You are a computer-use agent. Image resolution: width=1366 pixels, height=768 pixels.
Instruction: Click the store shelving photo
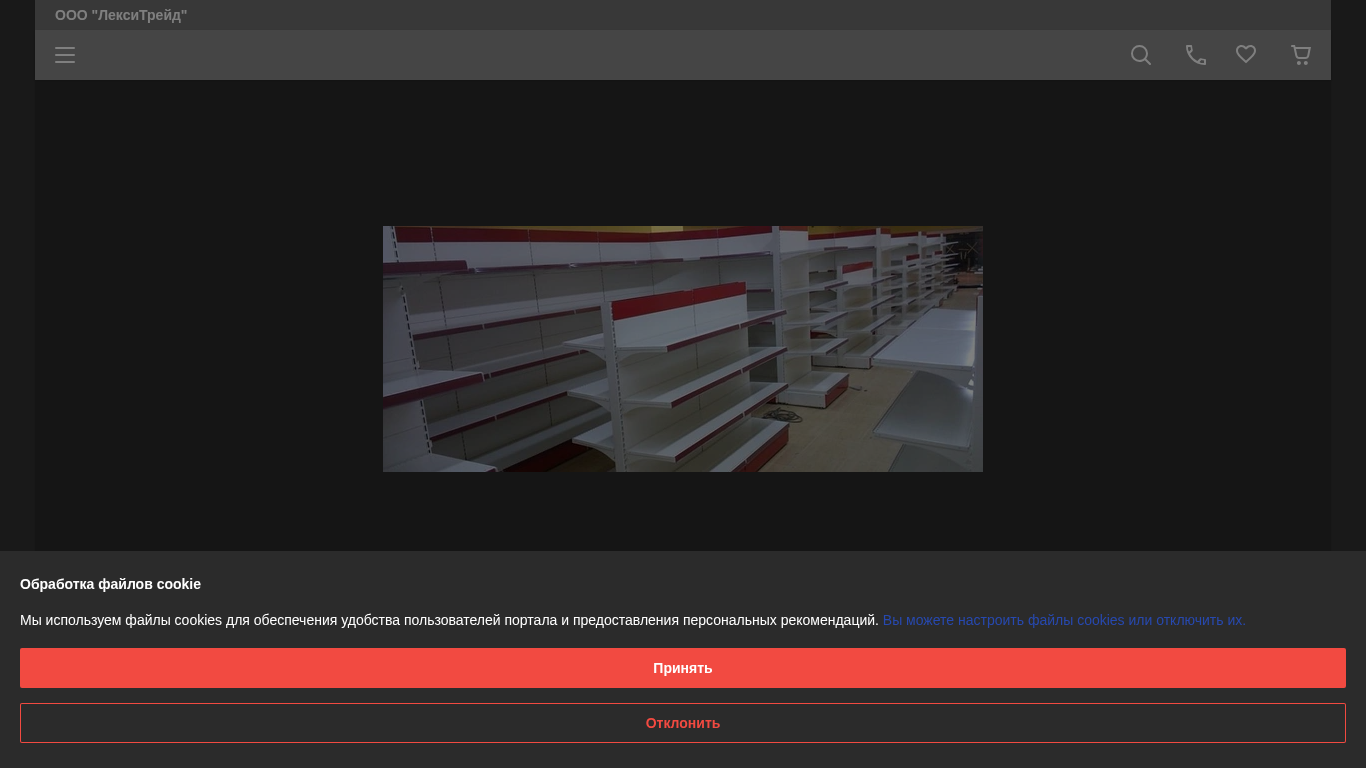coord(683,349)
